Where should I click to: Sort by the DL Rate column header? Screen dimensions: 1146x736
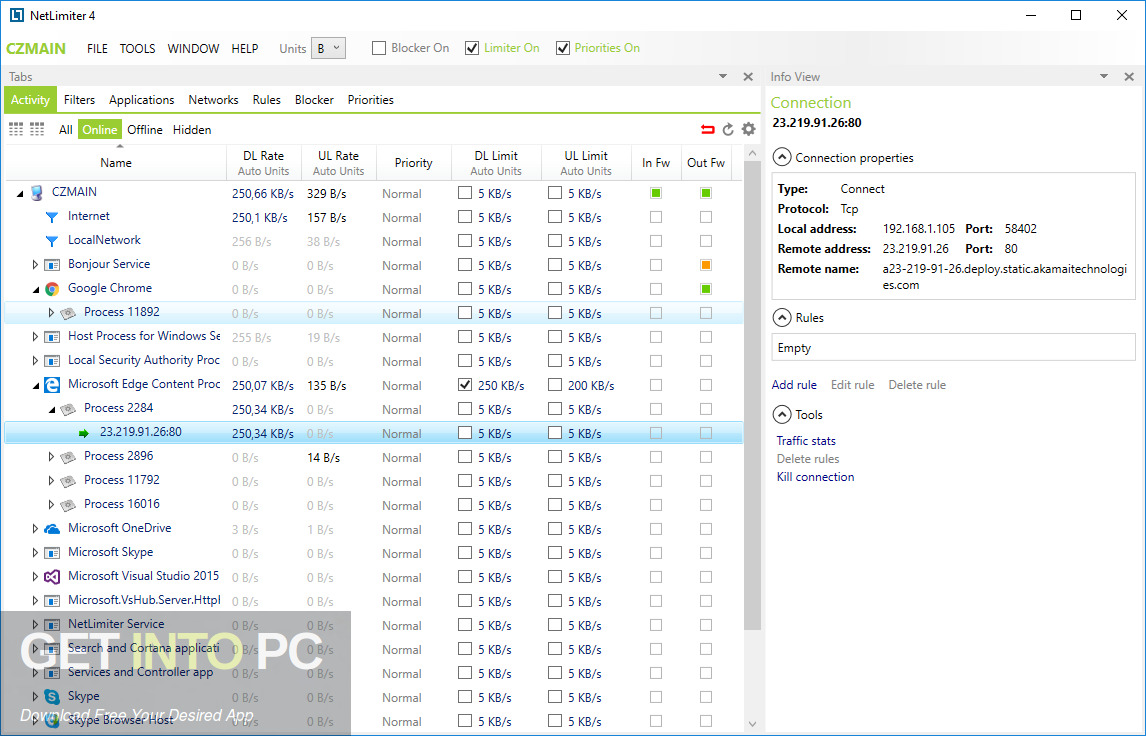click(x=264, y=162)
